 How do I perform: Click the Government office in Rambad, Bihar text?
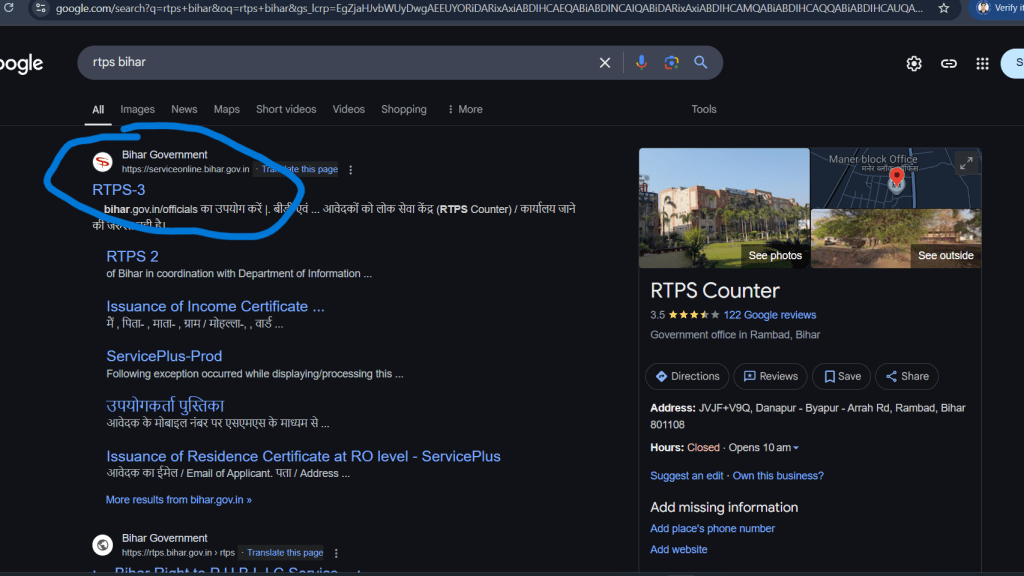click(x=735, y=334)
